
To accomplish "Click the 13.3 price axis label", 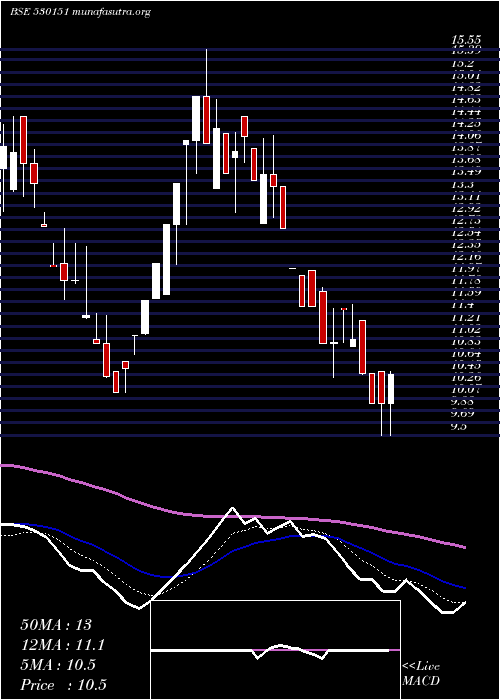I will point(462,184).
